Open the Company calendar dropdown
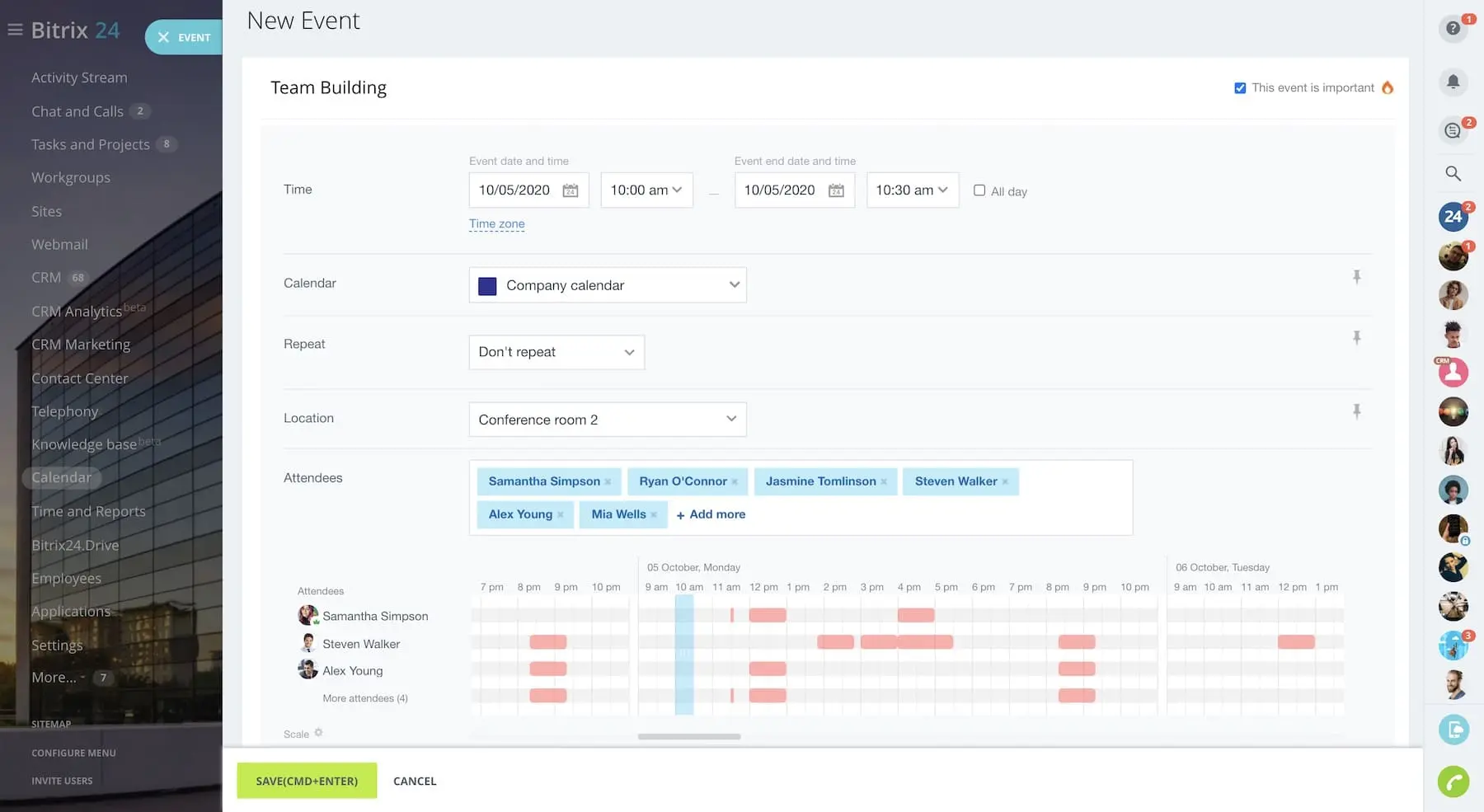1484x812 pixels. [608, 285]
